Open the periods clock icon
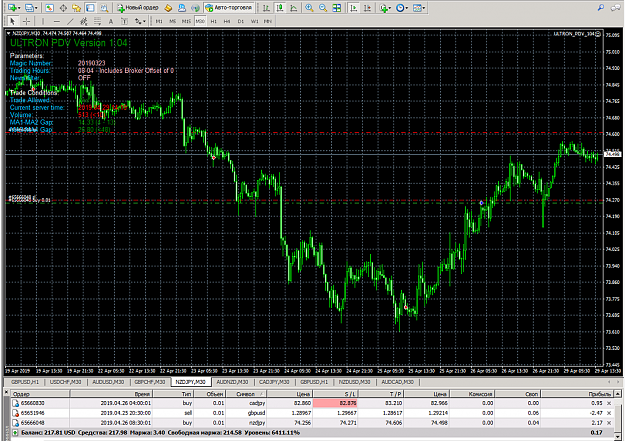Image resolution: width=625 pixels, height=441 pixels. point(400,8)
